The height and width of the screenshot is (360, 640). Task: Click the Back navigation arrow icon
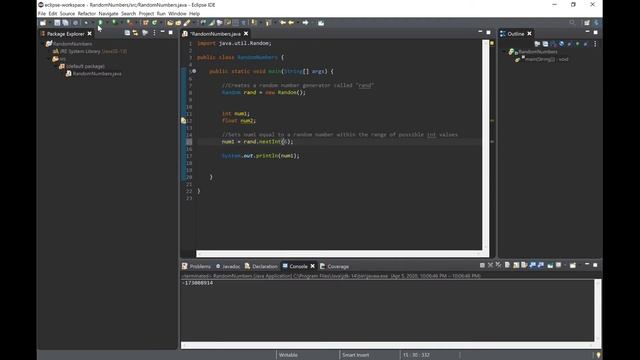[291, 23]
